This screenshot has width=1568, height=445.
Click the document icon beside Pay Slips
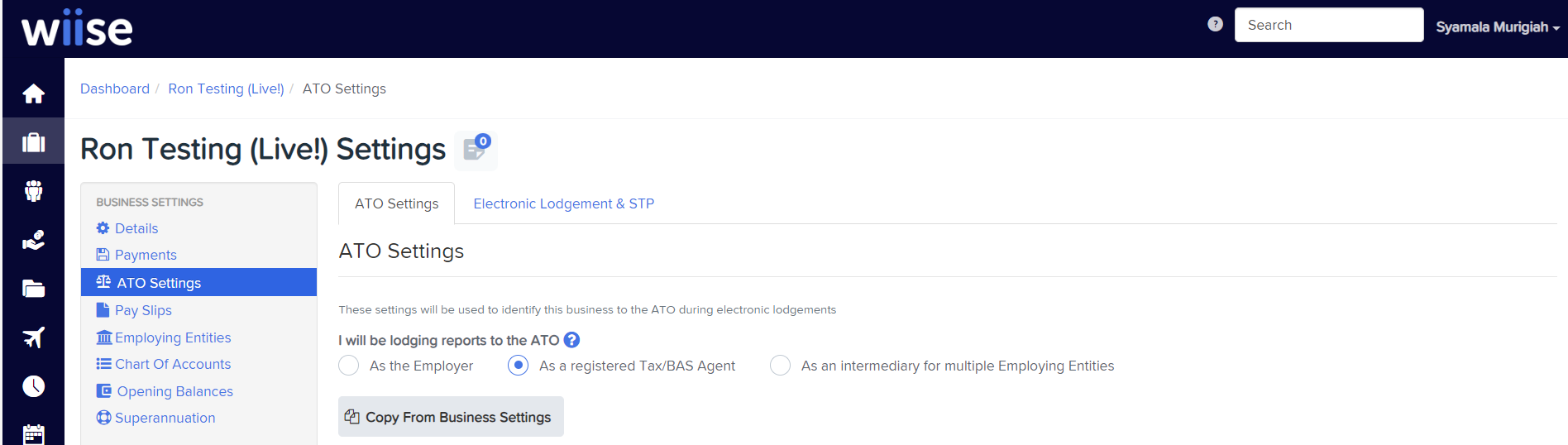click(x=103, y=309)
